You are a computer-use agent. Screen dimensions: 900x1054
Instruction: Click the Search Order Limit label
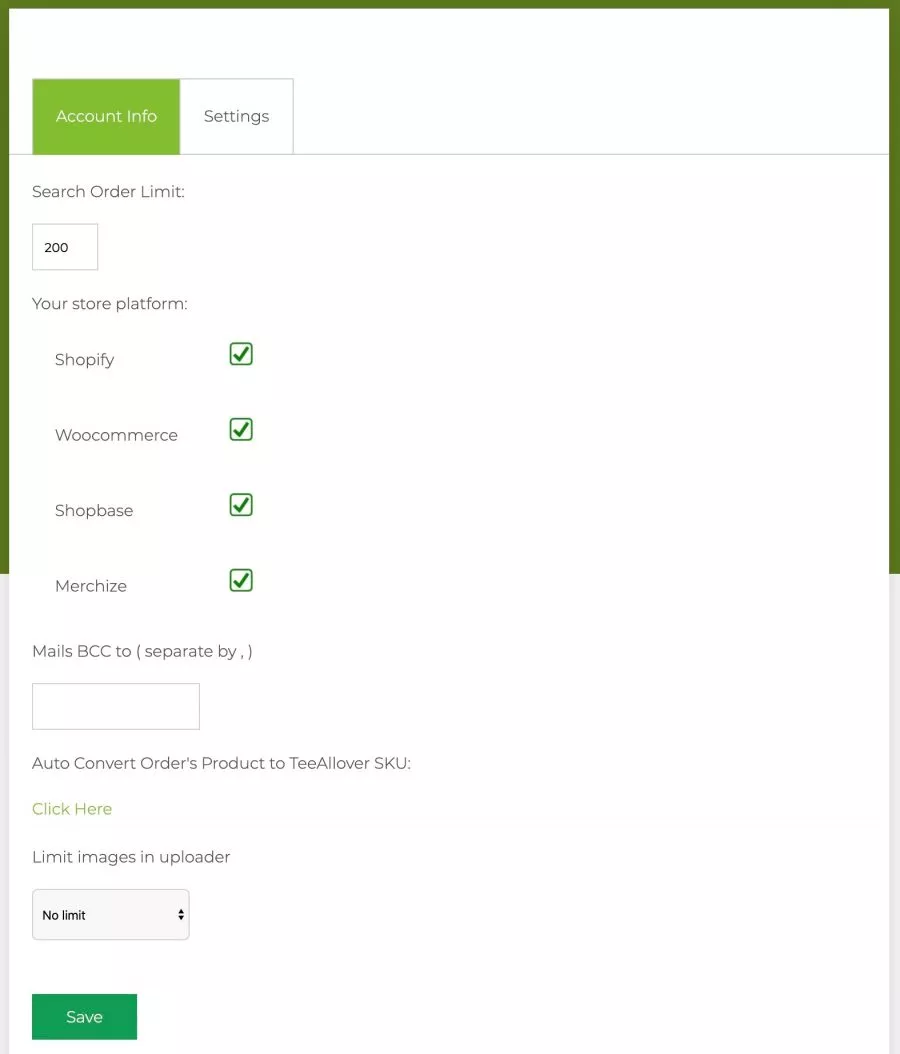point(108,192)
